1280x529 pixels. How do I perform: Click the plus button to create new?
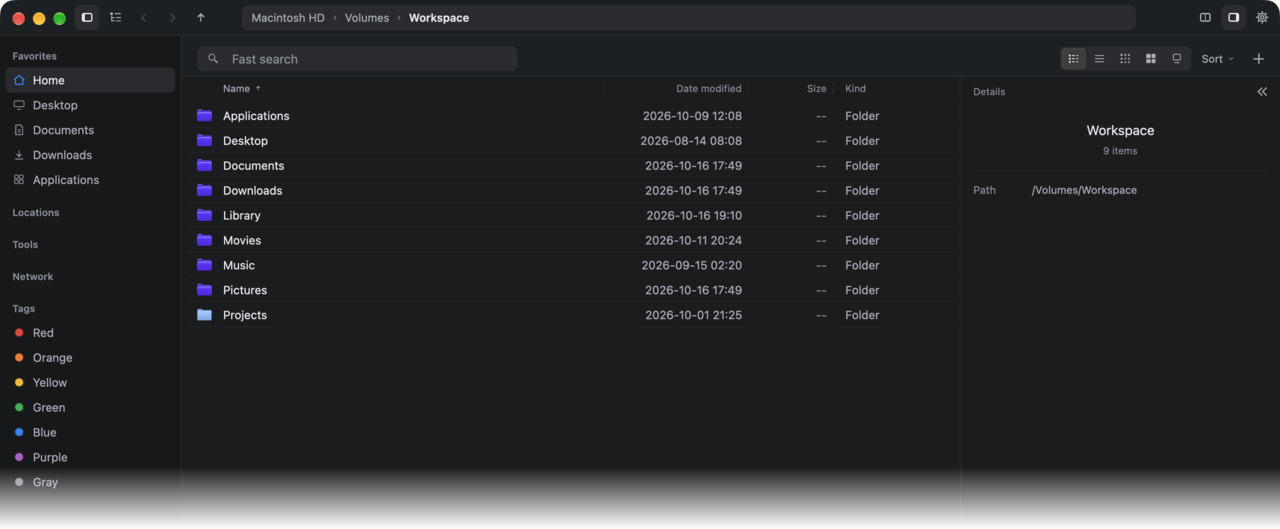(x=1259, y=59)
